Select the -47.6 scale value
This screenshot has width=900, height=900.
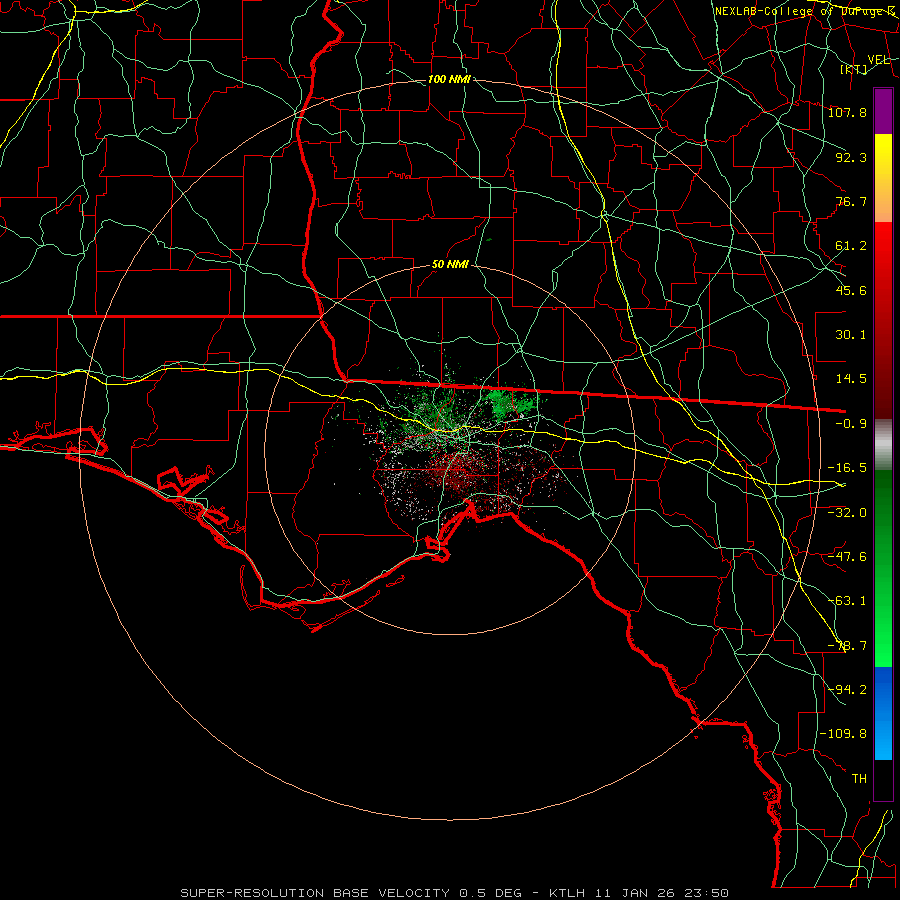[x=847, y=557]
